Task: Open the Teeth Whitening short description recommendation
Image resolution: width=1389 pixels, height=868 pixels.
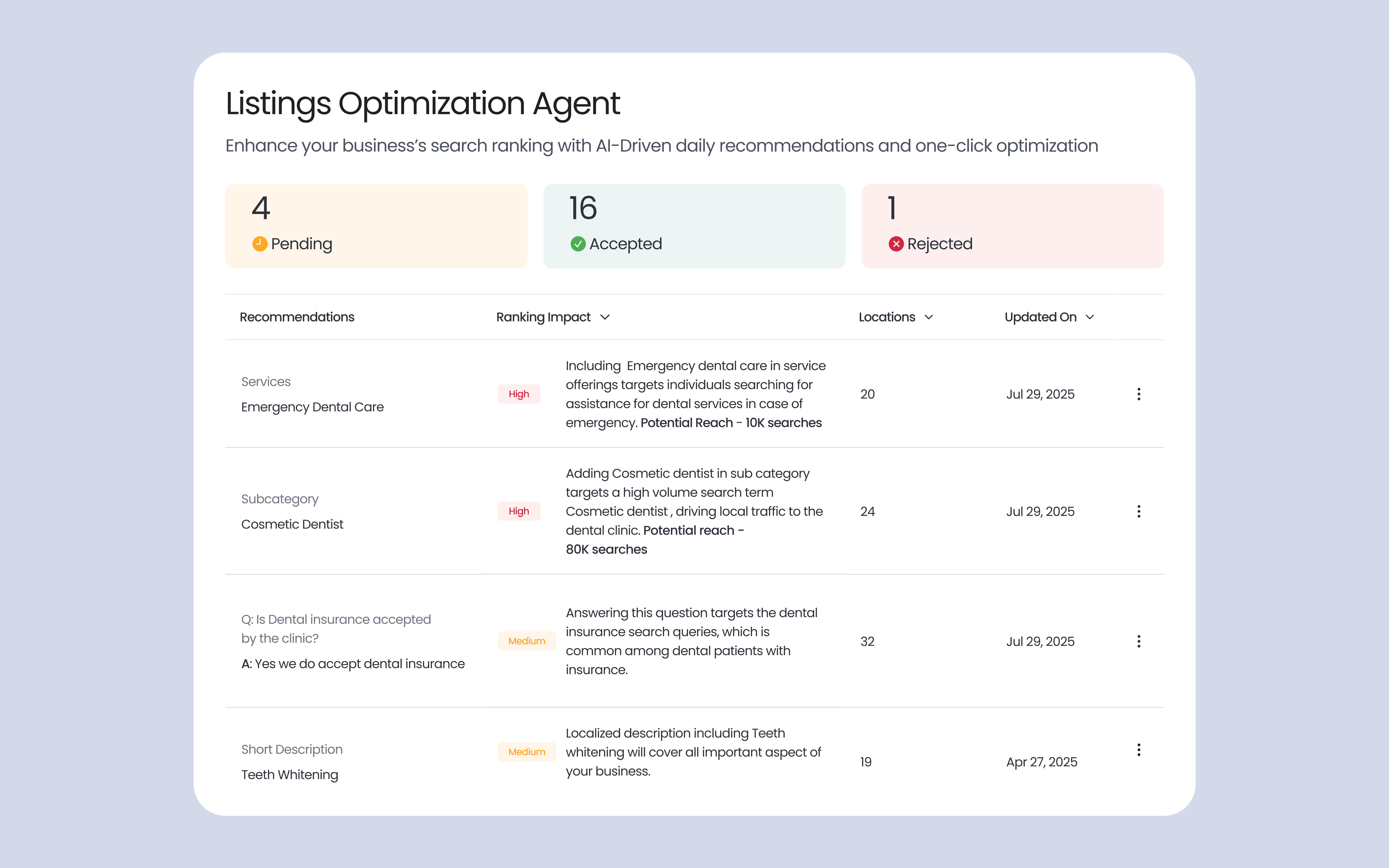Action: [289, 774]
